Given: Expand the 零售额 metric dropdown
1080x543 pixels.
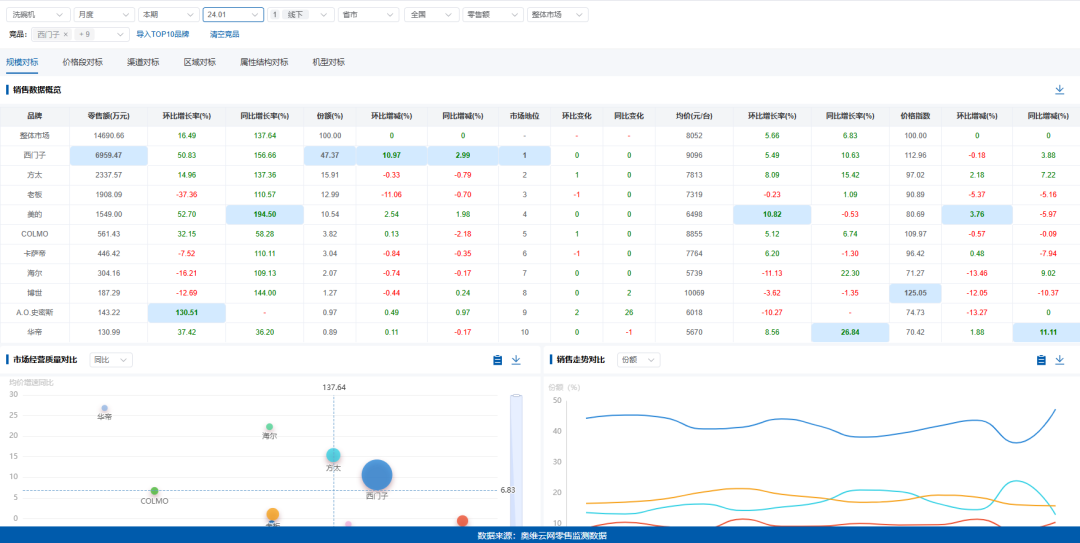Looking at the screenshot, I should click(x=494, y=15).
